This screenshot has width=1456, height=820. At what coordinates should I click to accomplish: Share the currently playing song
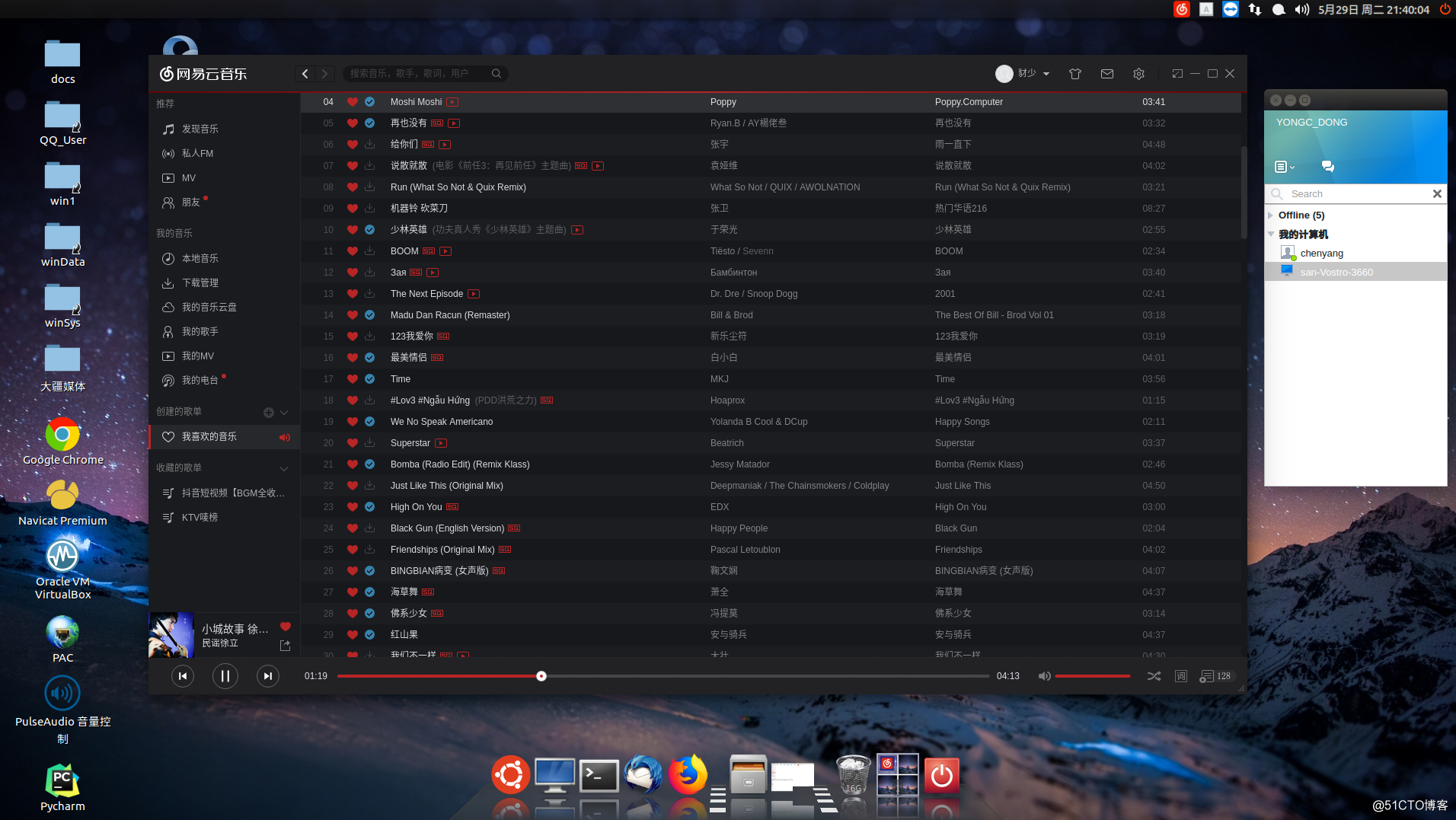tap(286, 646)
